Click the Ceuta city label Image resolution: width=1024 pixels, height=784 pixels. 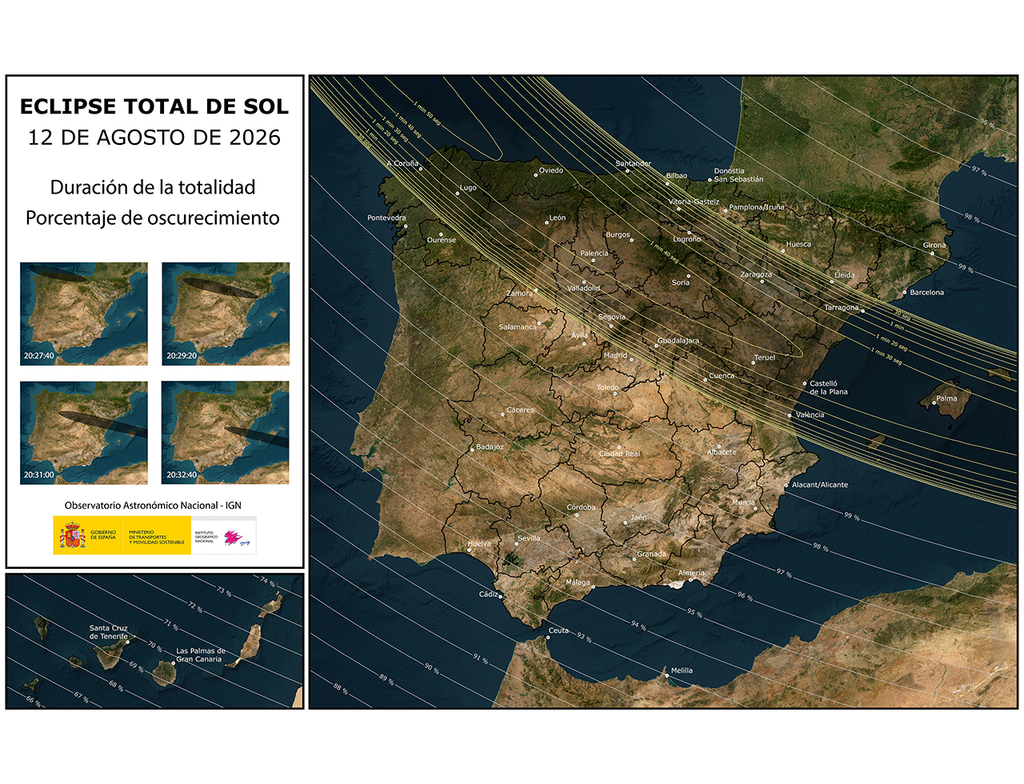click(x=558, y=630)
